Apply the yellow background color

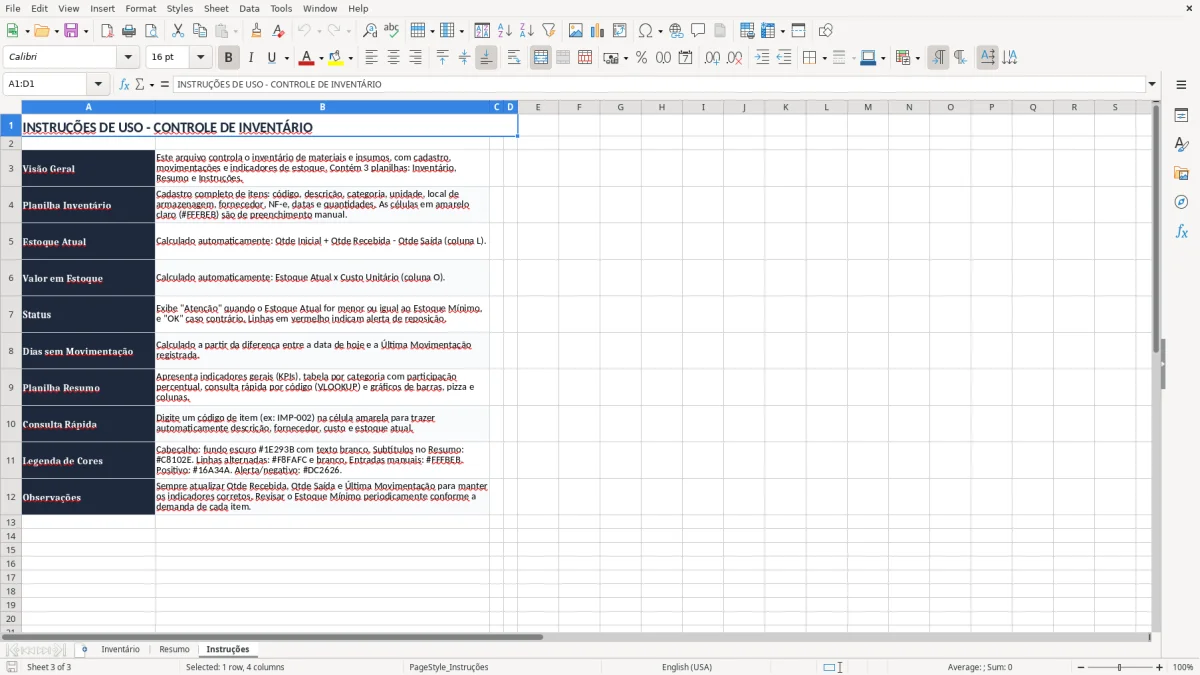[x=336, y=58]
